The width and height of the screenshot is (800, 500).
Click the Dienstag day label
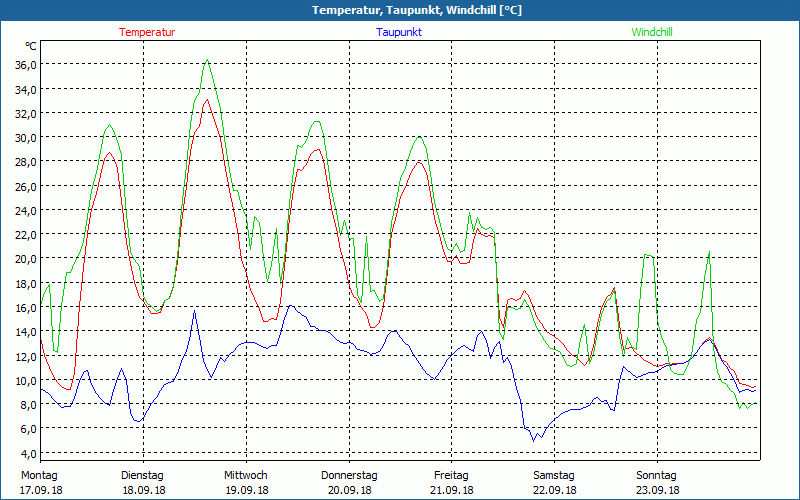tap(142, 476)
